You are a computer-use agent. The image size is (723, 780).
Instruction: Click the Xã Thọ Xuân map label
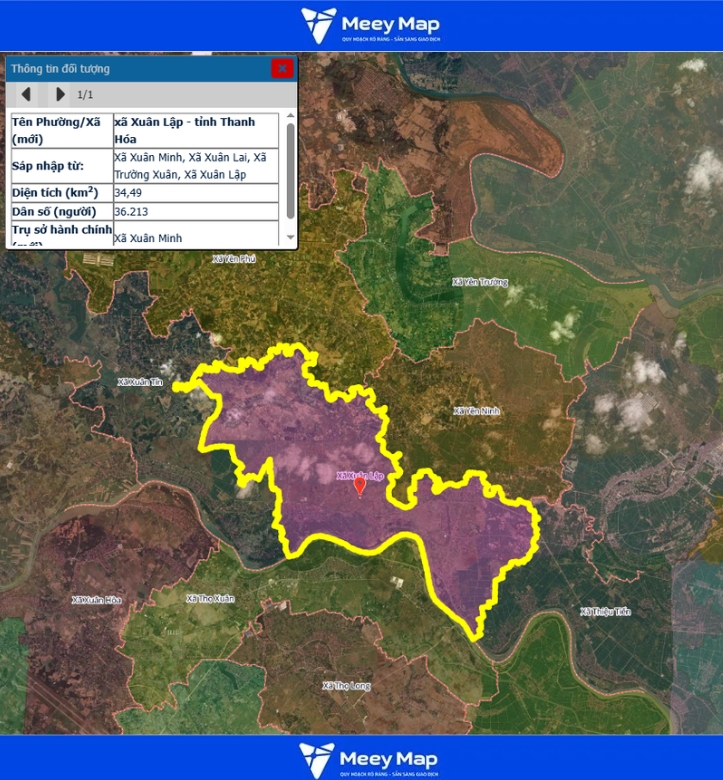point(210,598)
